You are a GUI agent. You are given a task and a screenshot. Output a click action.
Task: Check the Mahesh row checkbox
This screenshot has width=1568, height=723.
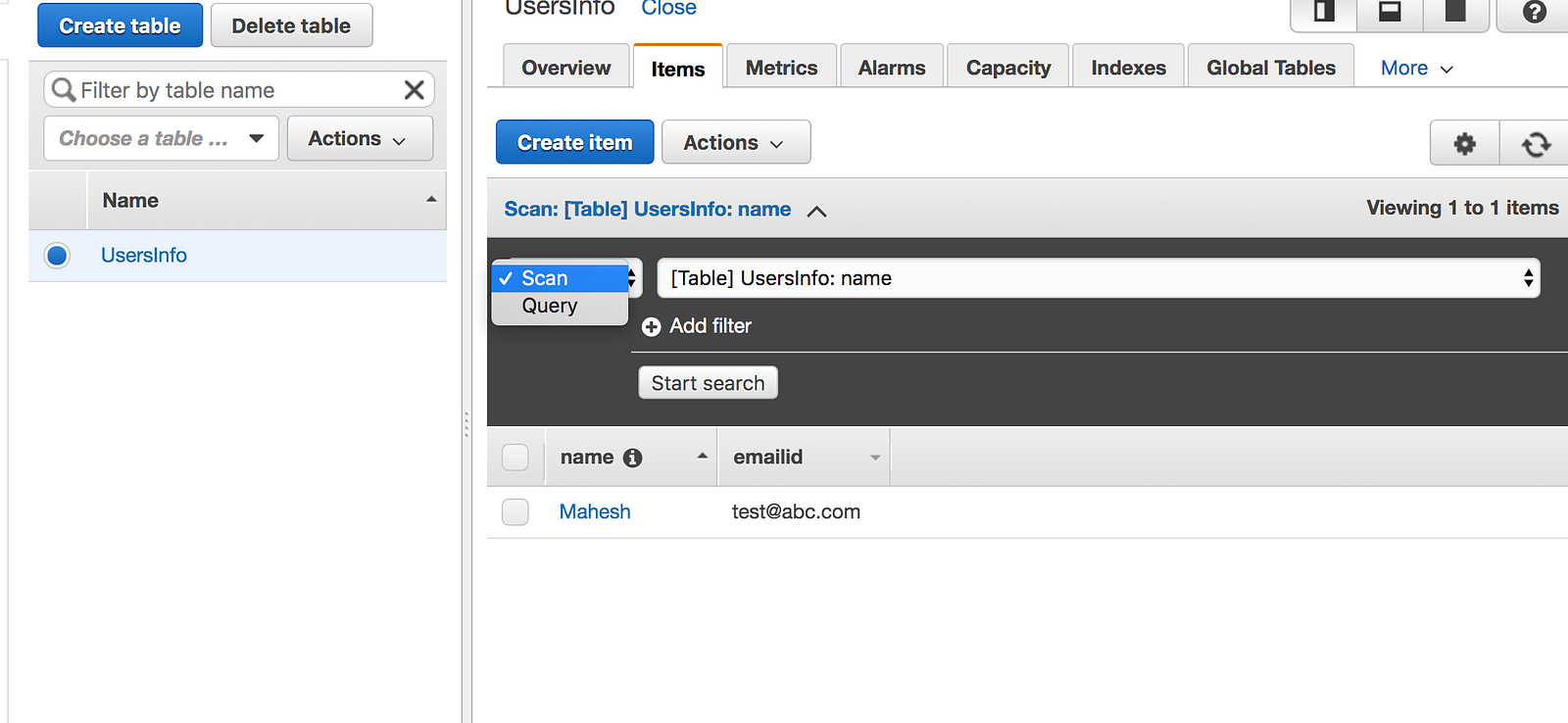(515, 511)
